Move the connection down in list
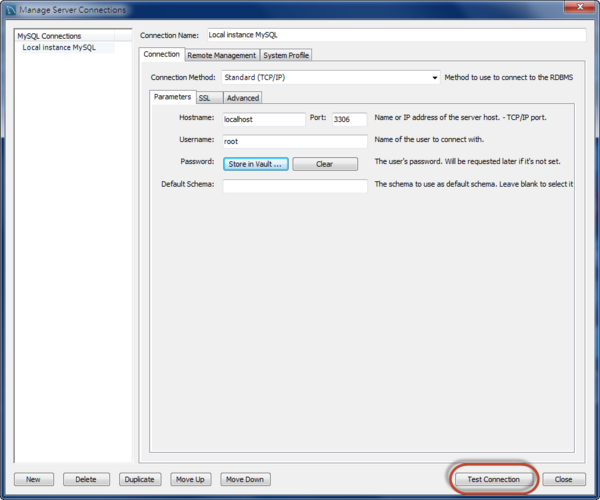 pyautogui.click(x=245, y=479)
